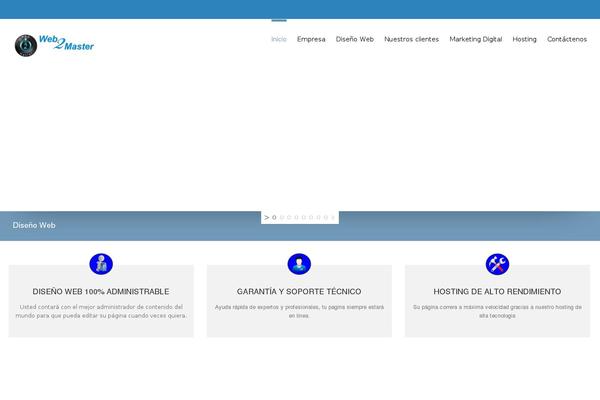This screenshot has height=400, width=600.
Task: Click the administrable web design icon
Action: click(x=101, y=264)
